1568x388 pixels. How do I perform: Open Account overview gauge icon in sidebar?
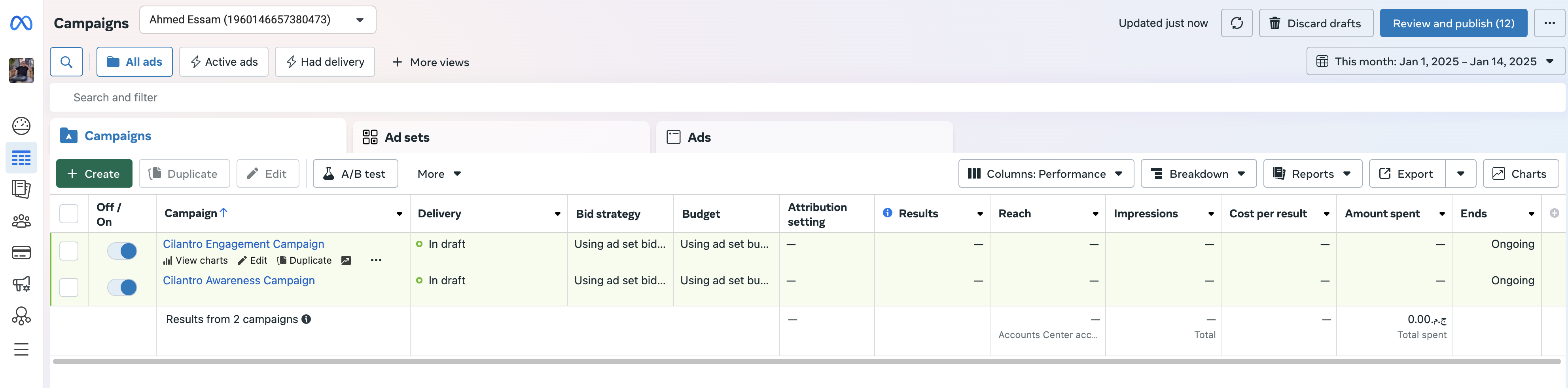point(21,126)
